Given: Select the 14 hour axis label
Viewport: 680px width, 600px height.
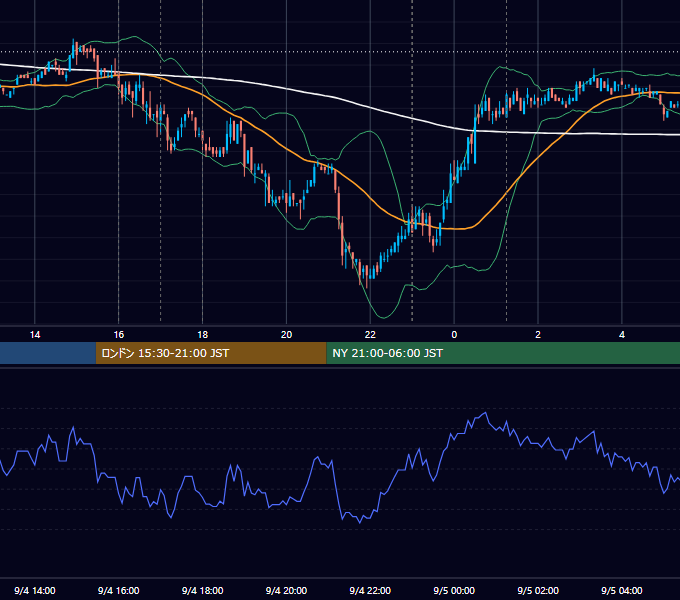Looking at the screenshot, I should pyautogui.click(x=35, y=335).
